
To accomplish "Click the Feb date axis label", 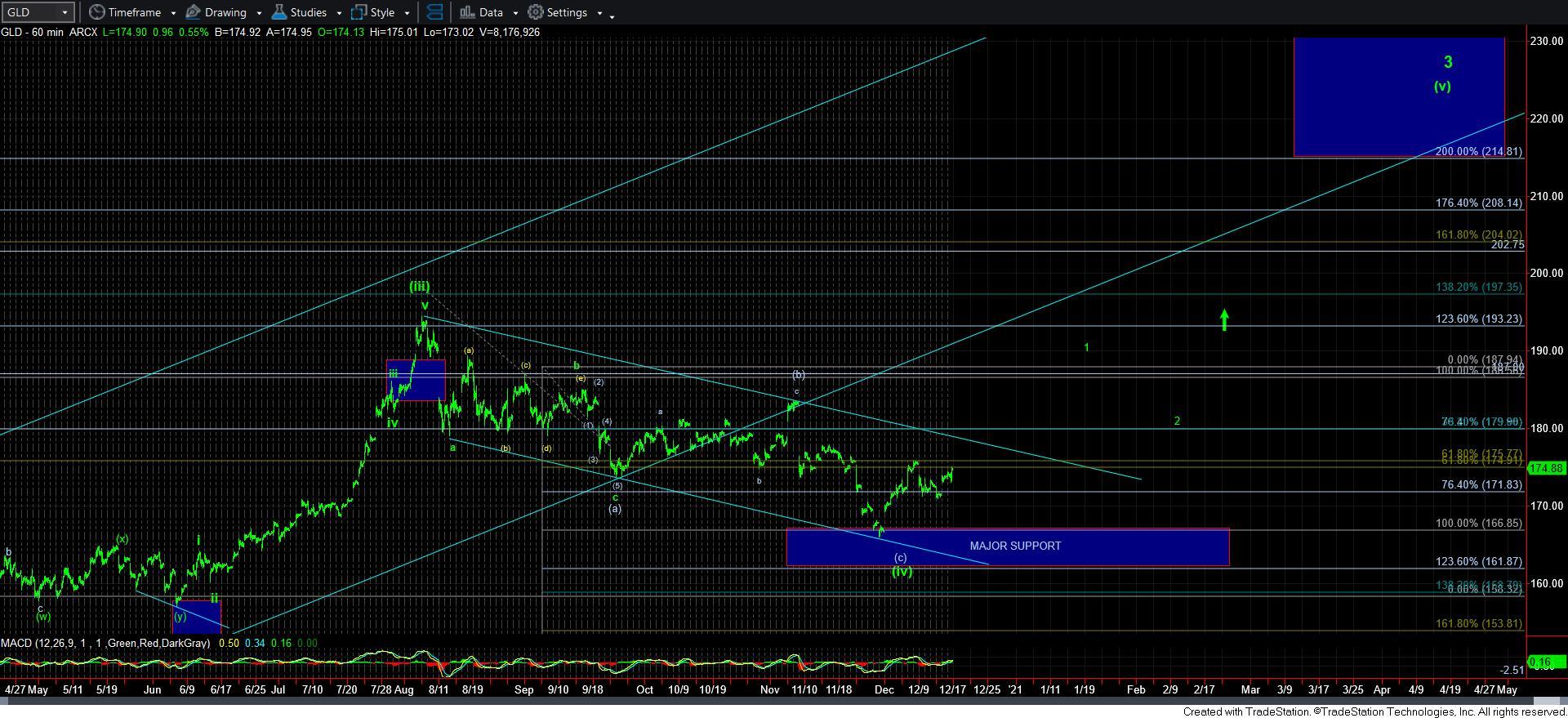I will 1136,689.
